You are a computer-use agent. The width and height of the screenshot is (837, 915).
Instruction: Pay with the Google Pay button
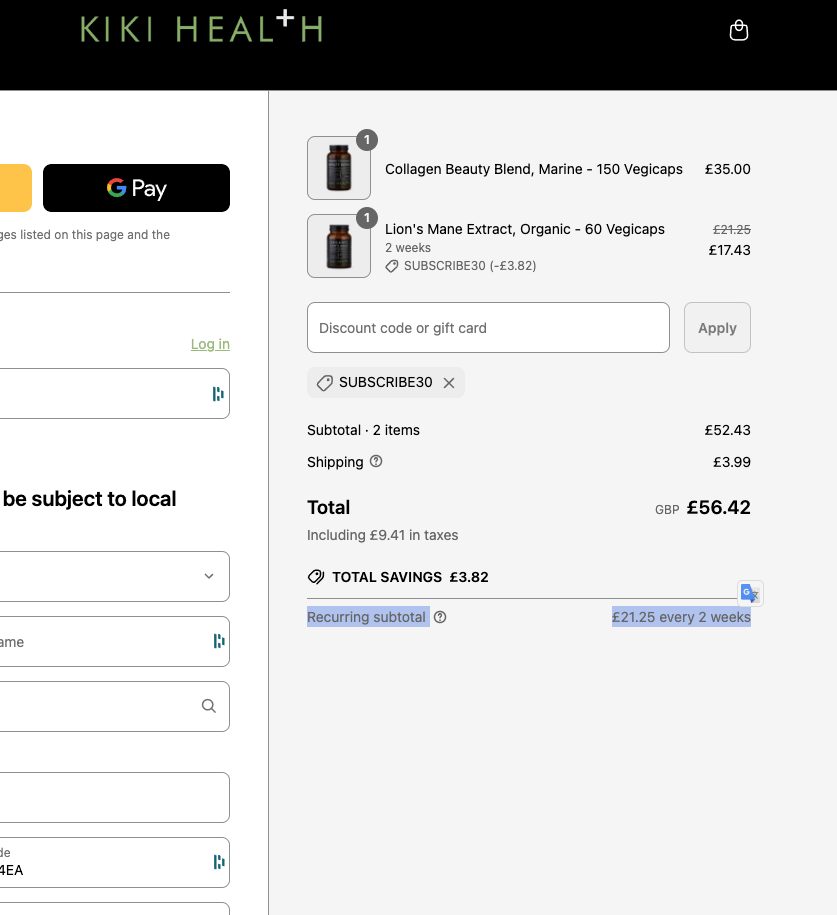[x=136, y=188]
